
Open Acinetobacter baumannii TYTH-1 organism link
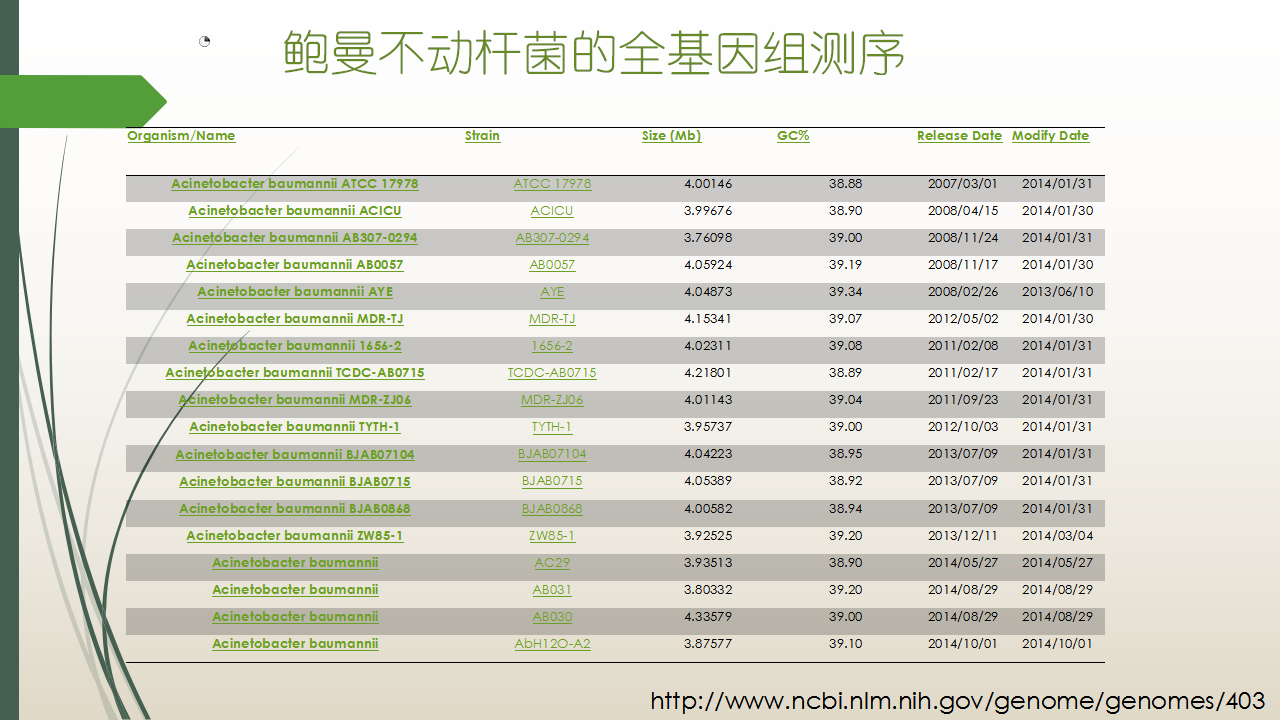coord(295,427)
